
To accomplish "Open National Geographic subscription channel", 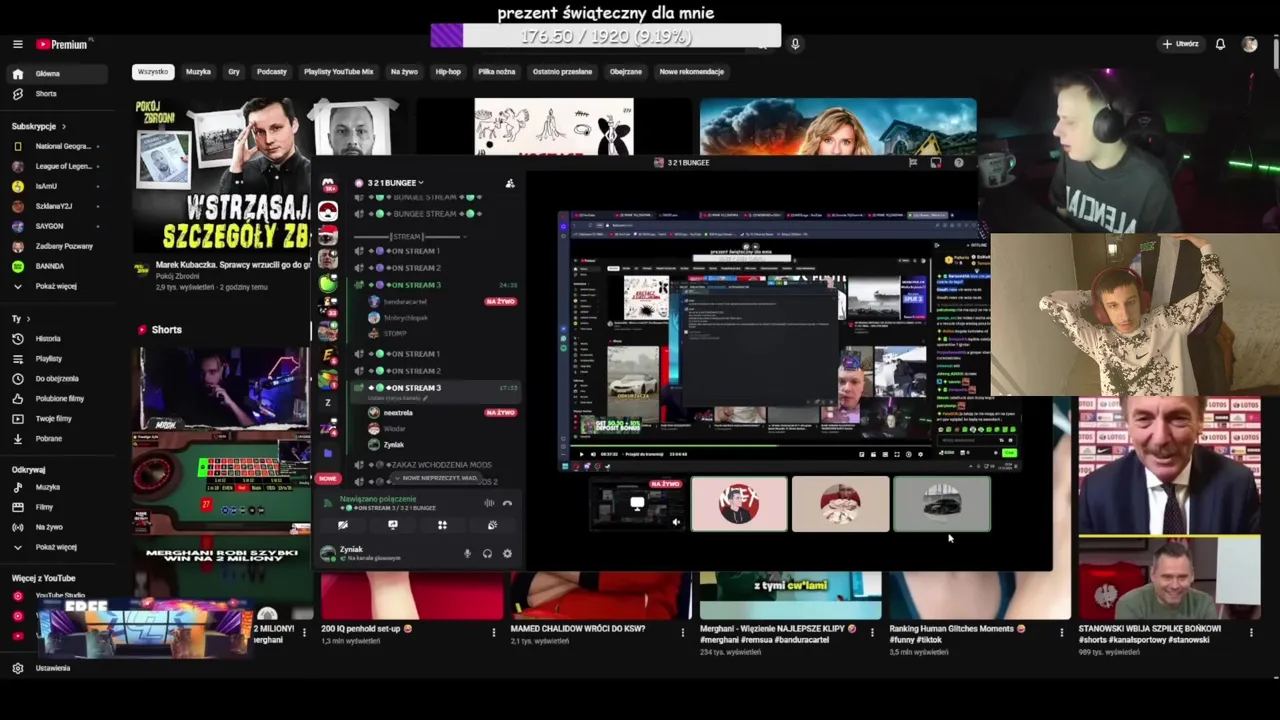I will click(55, 146).
